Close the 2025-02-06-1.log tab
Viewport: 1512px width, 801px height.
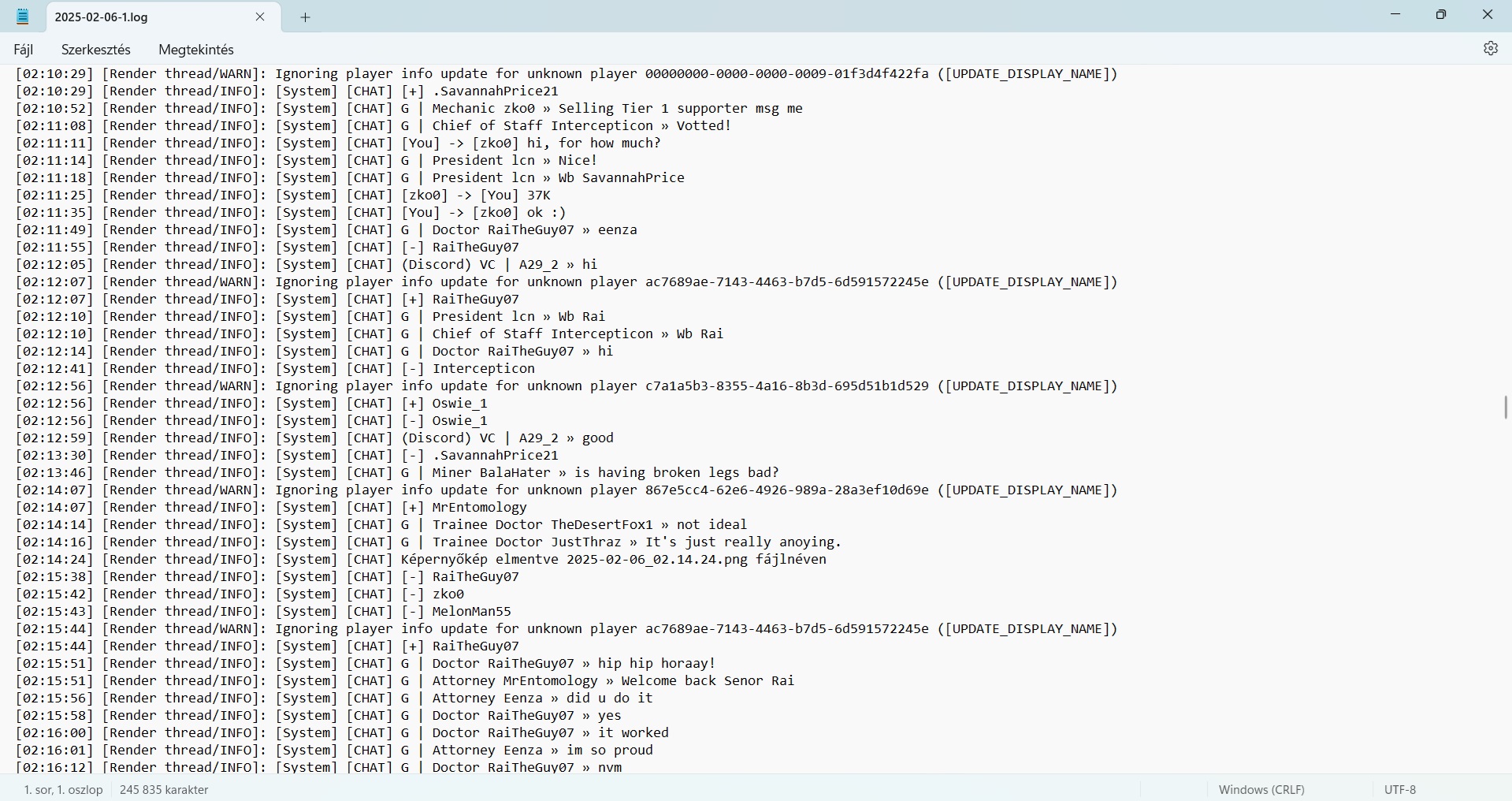(x=260, y=17)
